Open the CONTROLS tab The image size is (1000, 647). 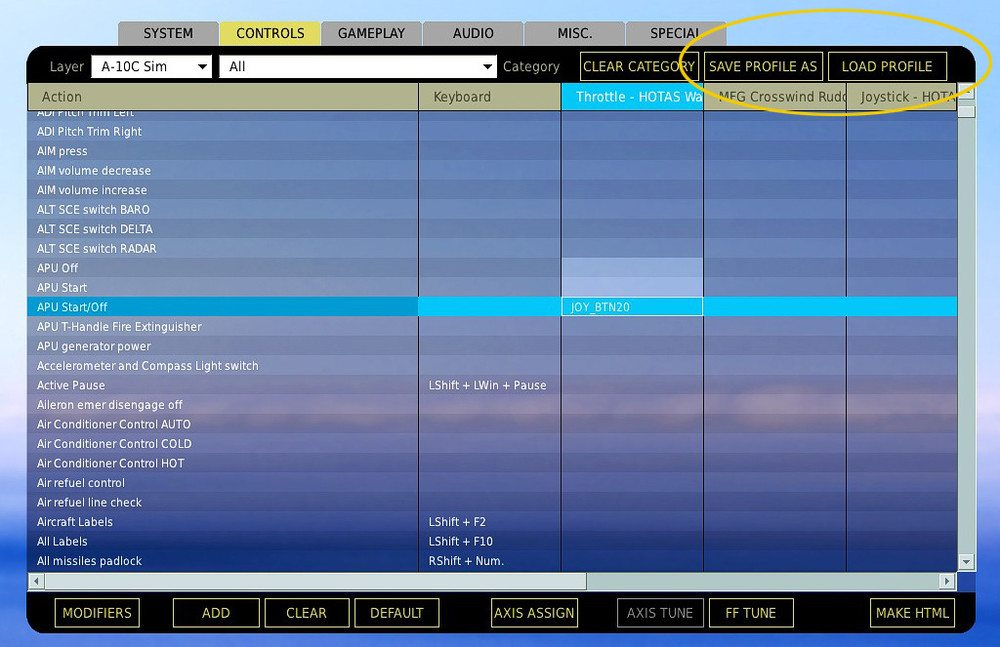270,33
